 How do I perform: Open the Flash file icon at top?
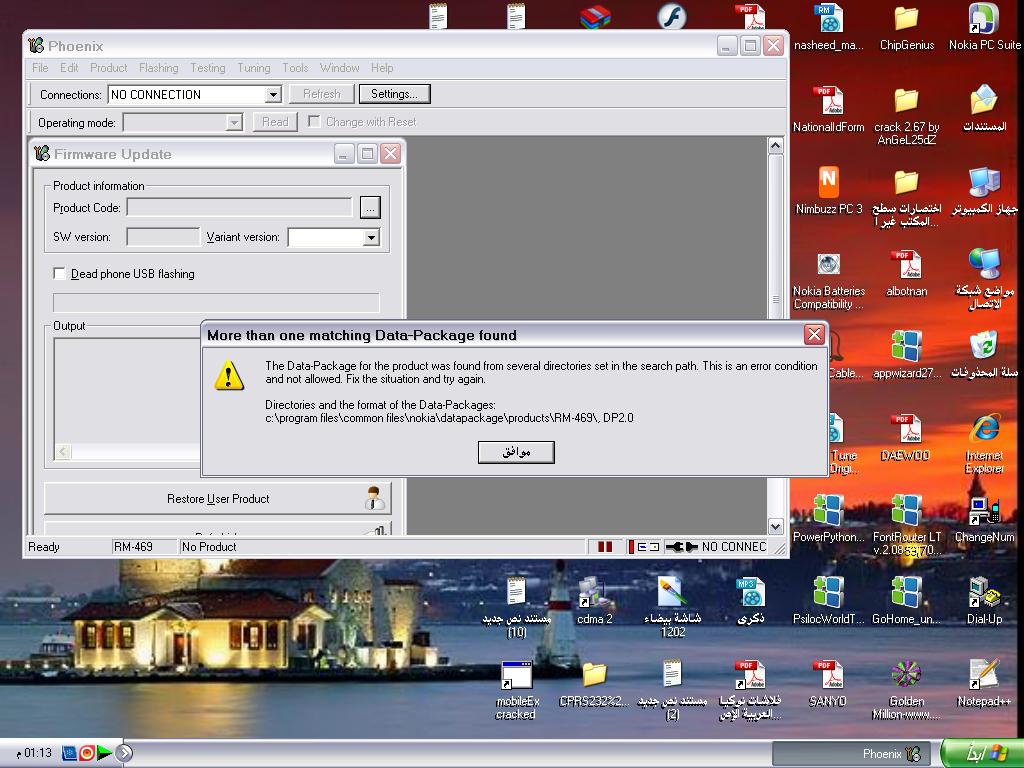[671, 16]
